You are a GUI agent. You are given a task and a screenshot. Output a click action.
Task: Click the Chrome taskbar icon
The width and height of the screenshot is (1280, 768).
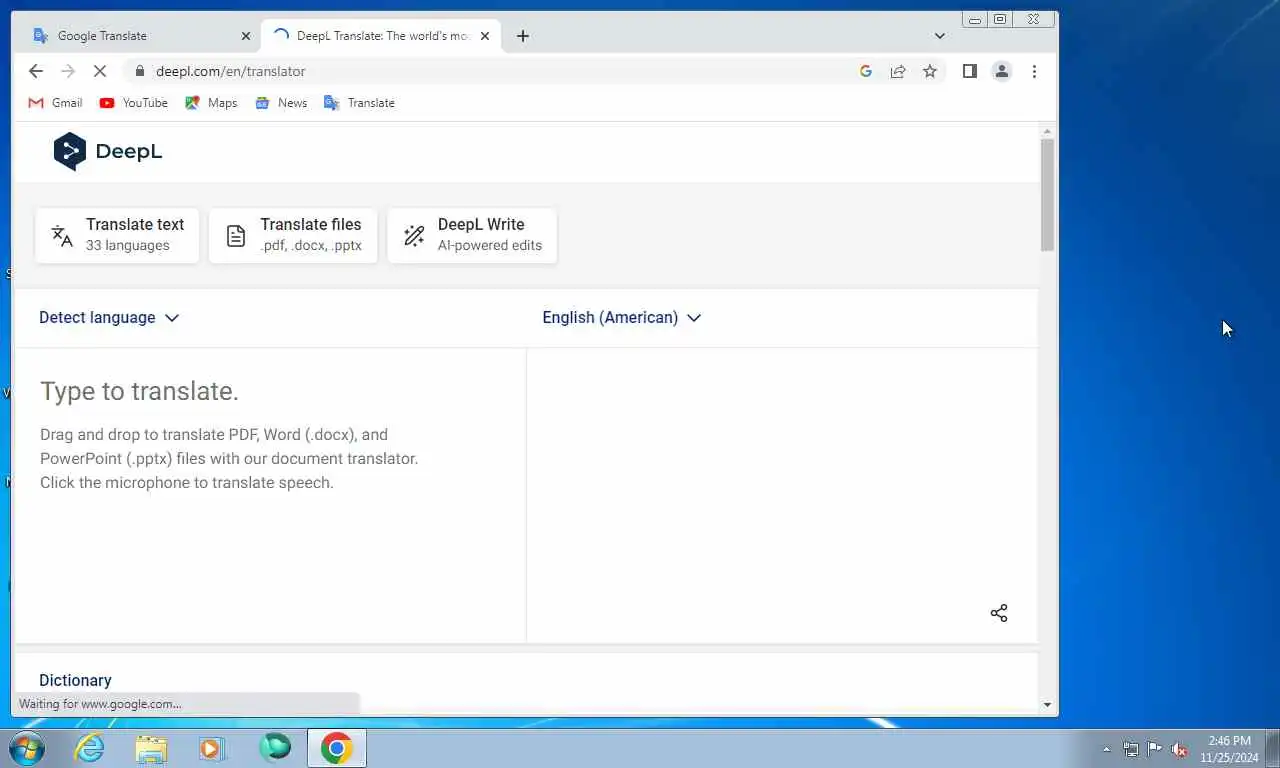(337, 748)
